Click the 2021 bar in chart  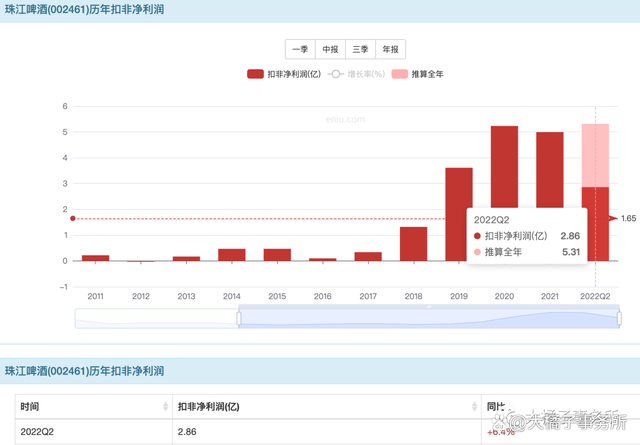(550, 170)
